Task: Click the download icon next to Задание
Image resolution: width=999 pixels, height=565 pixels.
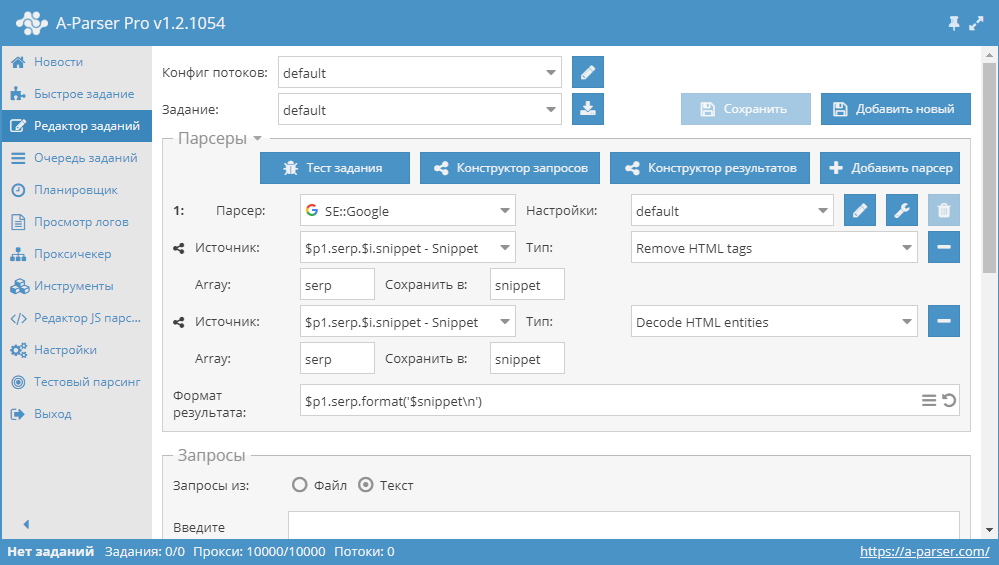Action: [x=587, y=109]
